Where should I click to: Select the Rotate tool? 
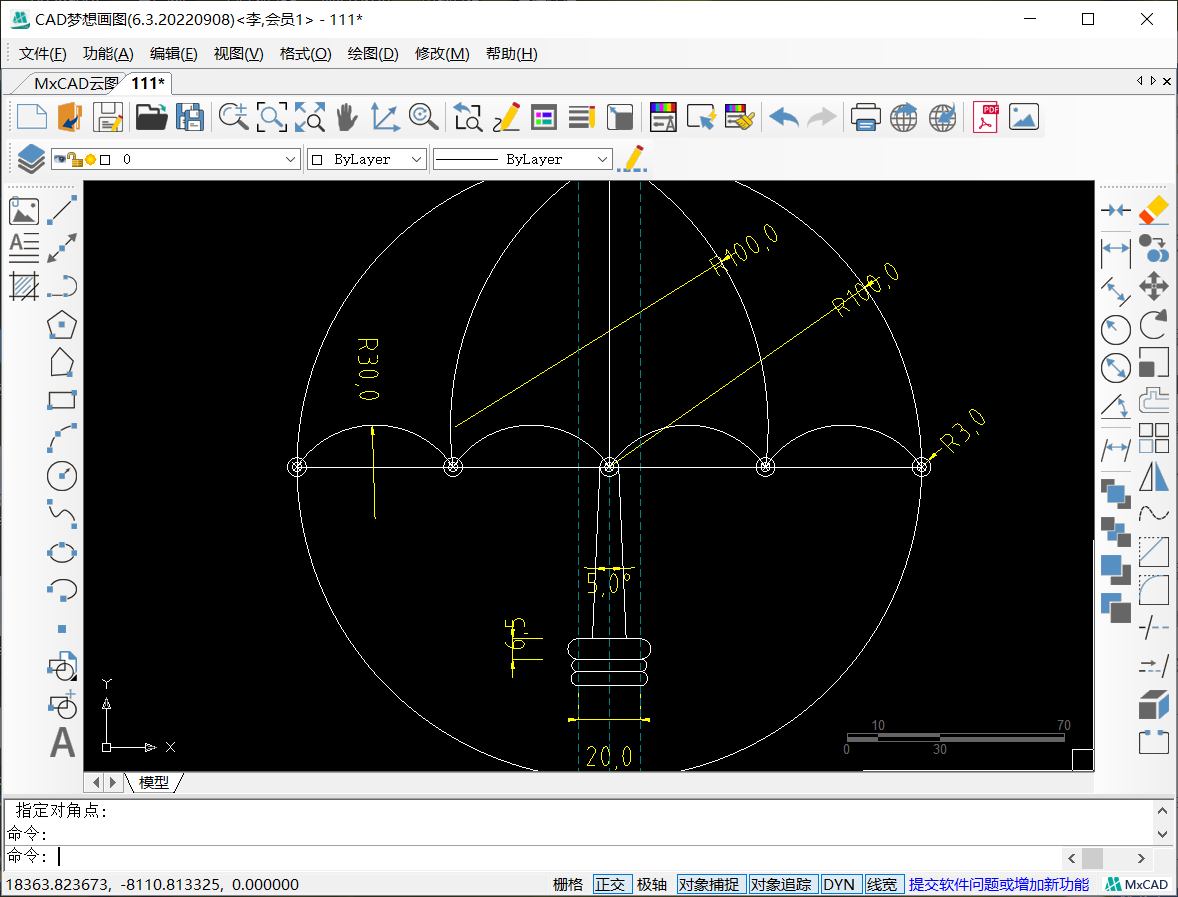click(1154, 325)
